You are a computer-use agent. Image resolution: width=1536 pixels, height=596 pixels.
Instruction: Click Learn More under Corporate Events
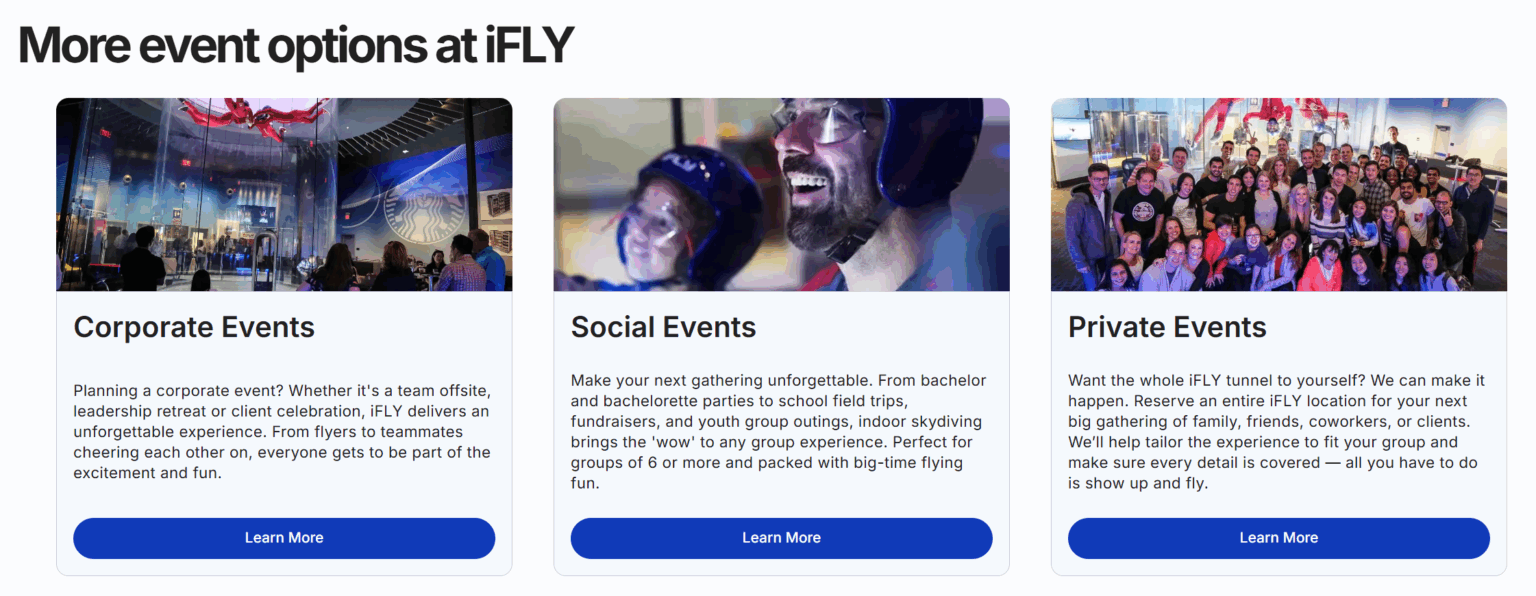(x=284, y=538)
